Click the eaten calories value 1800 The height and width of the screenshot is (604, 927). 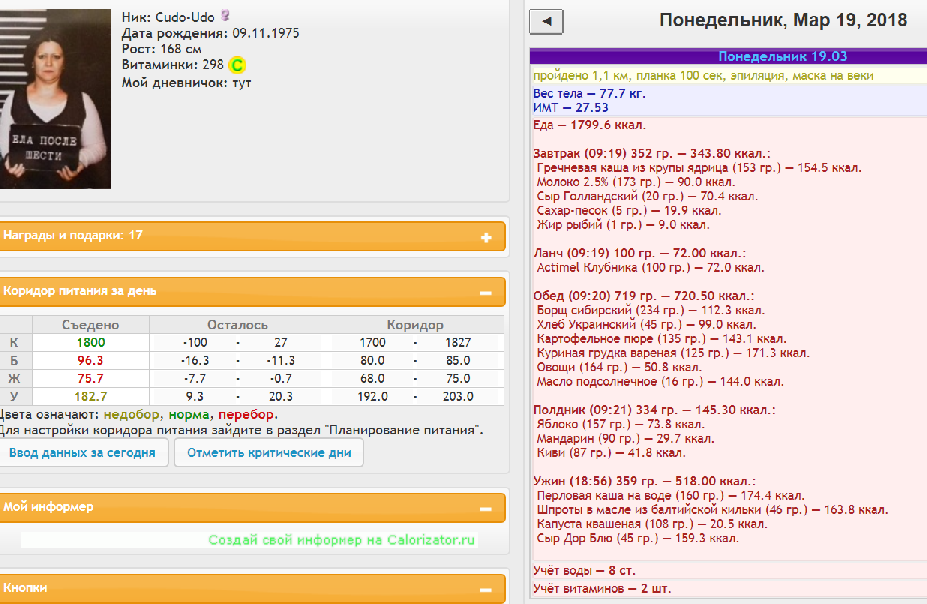[90, 343]
